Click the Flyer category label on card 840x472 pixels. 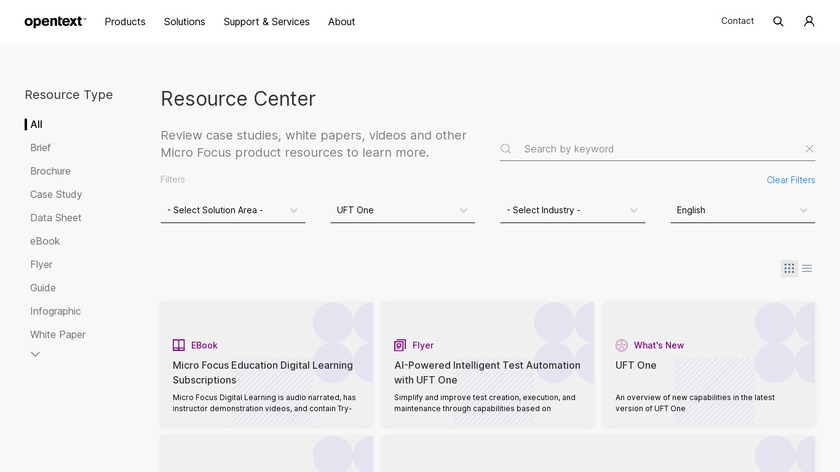coord(423,346)
